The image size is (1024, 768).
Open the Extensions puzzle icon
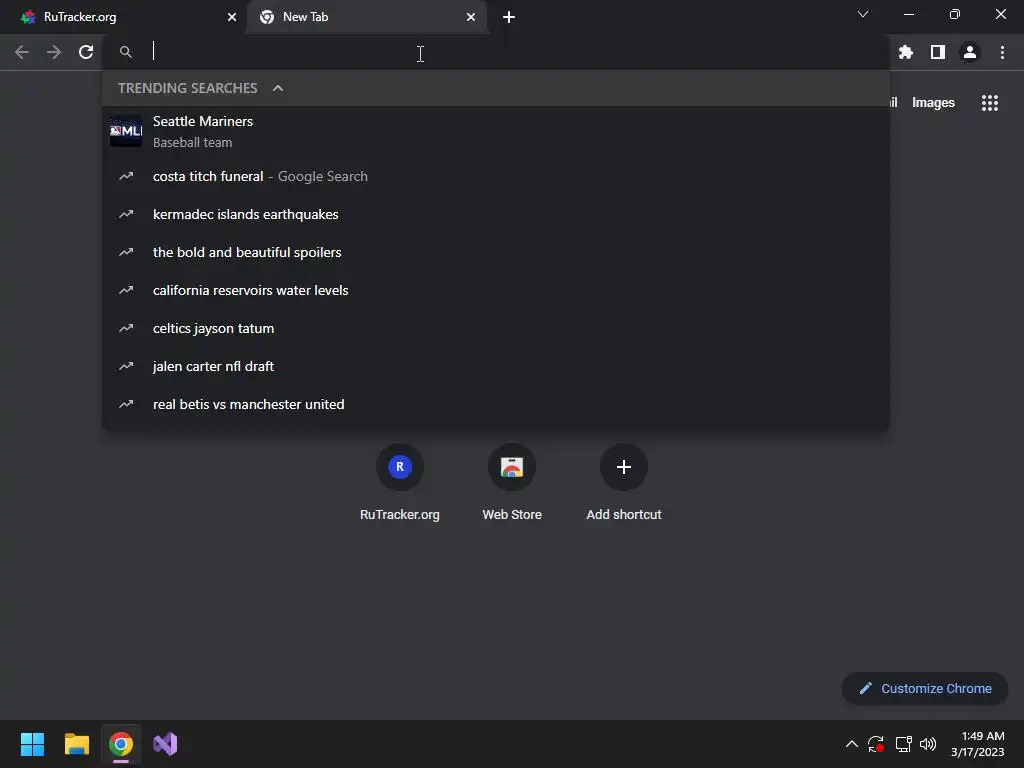click(x=906, y=52)
